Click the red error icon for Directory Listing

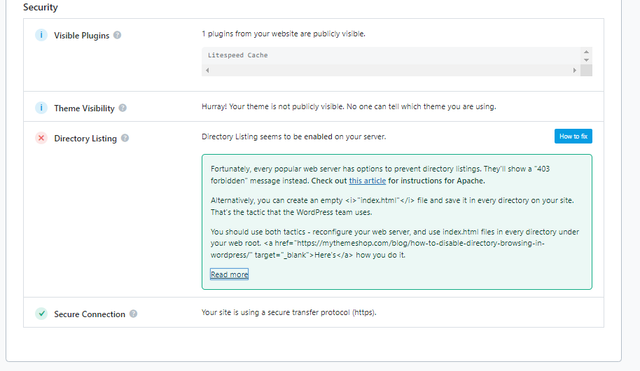pos(41,138)
